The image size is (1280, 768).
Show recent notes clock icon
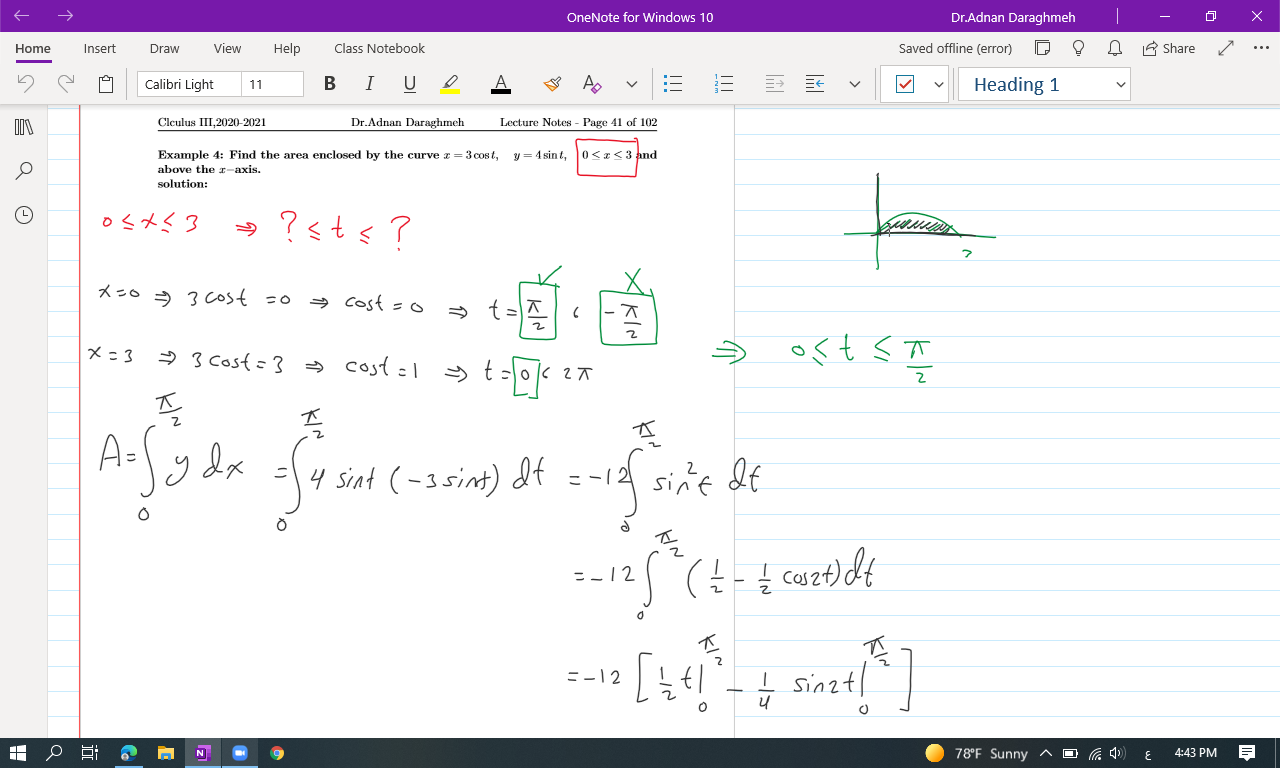point(24,214)
